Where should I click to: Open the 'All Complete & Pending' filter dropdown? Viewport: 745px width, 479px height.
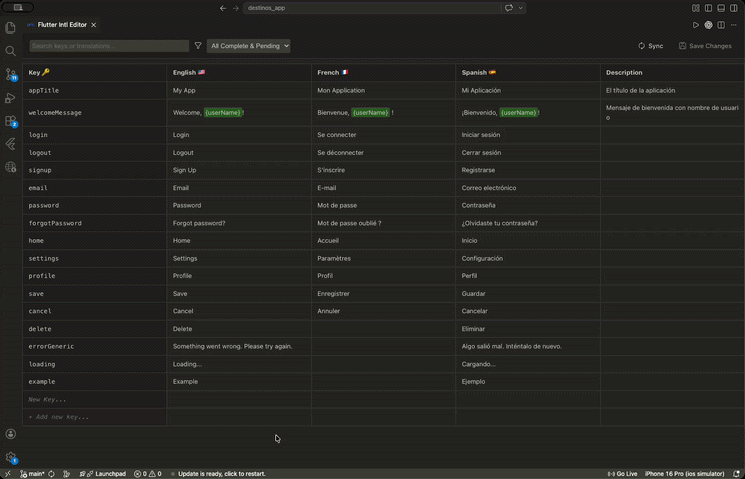pyautogui.click(x=248, y=46)
